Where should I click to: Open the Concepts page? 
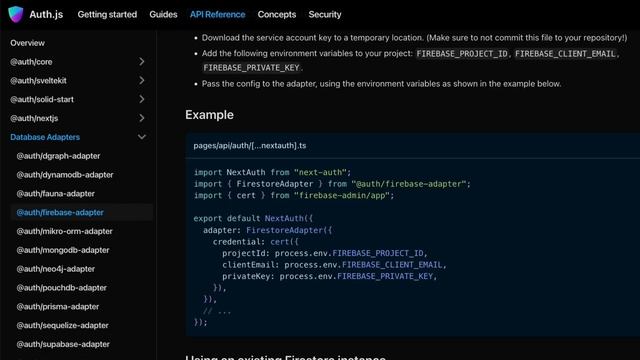pyautogui.click(x=277, y=14)
